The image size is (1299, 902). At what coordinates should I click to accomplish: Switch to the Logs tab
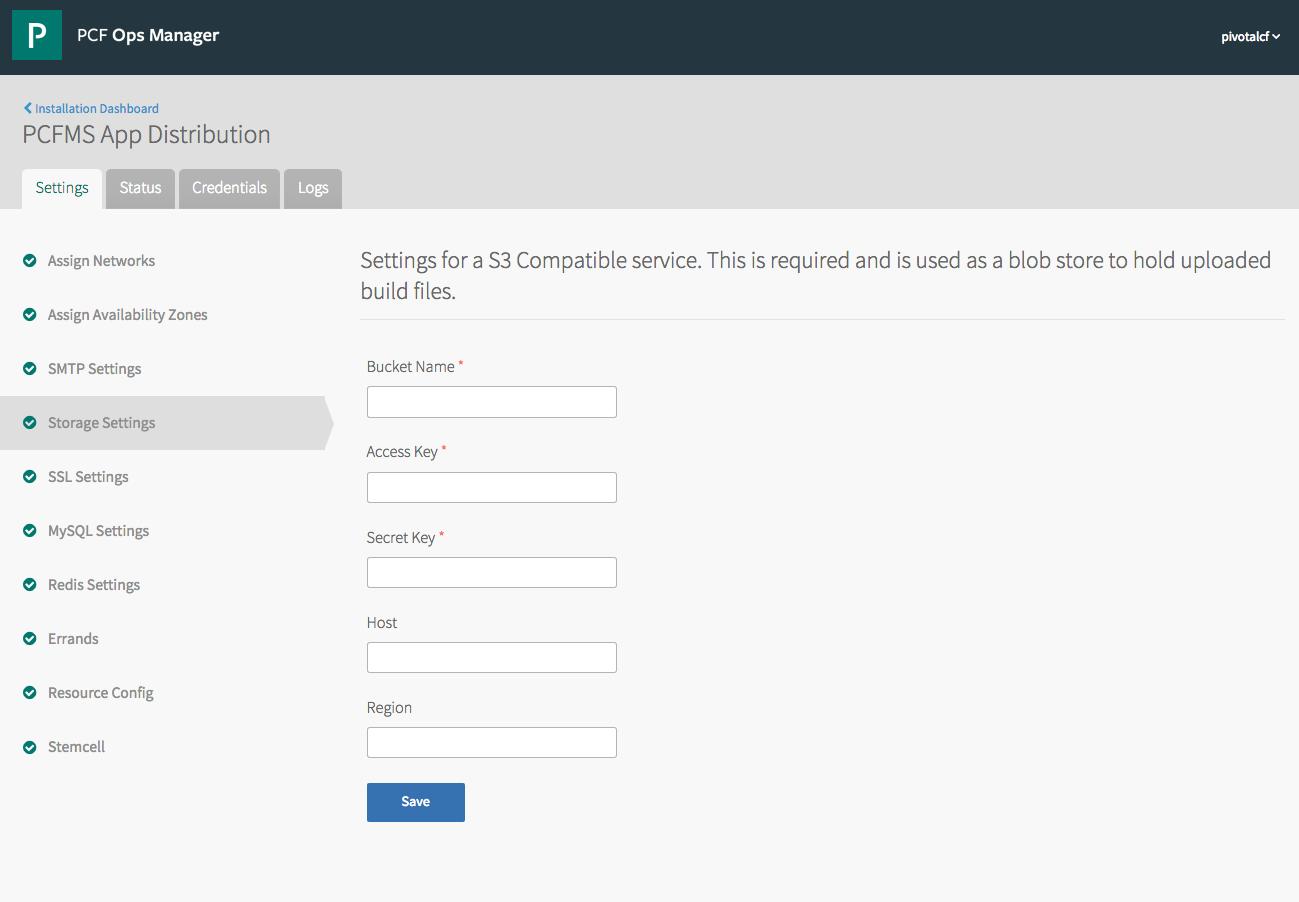313,188
